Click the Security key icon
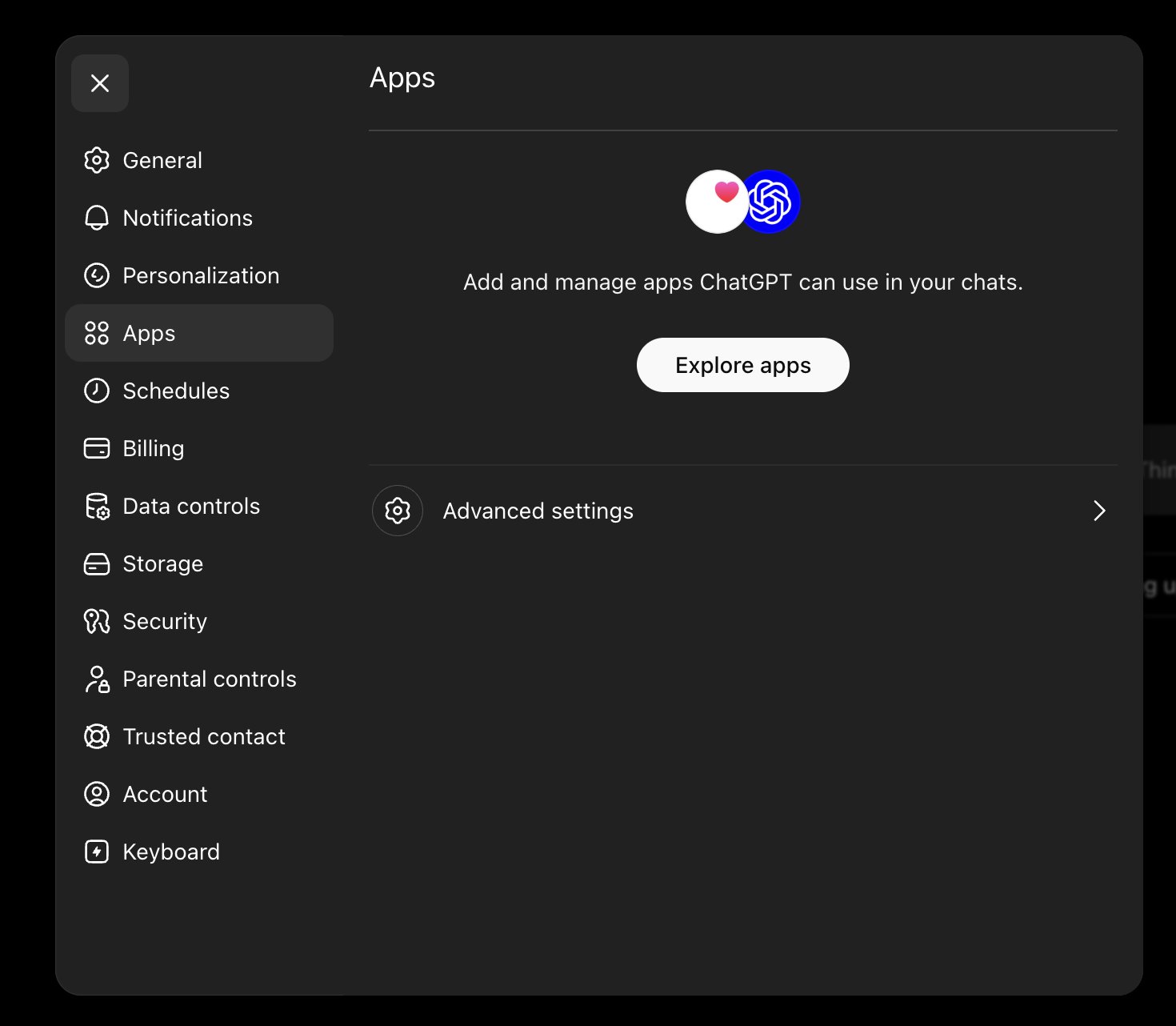1176x1026 pixels. click(97, 621)
